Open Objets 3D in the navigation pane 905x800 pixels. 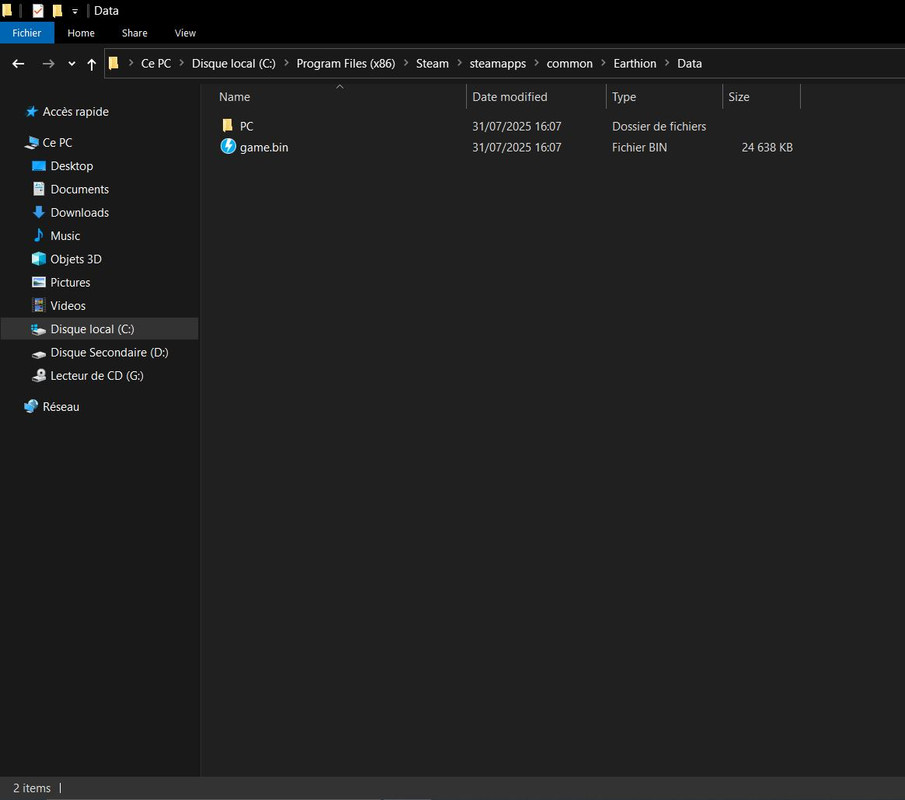point(76,259)
